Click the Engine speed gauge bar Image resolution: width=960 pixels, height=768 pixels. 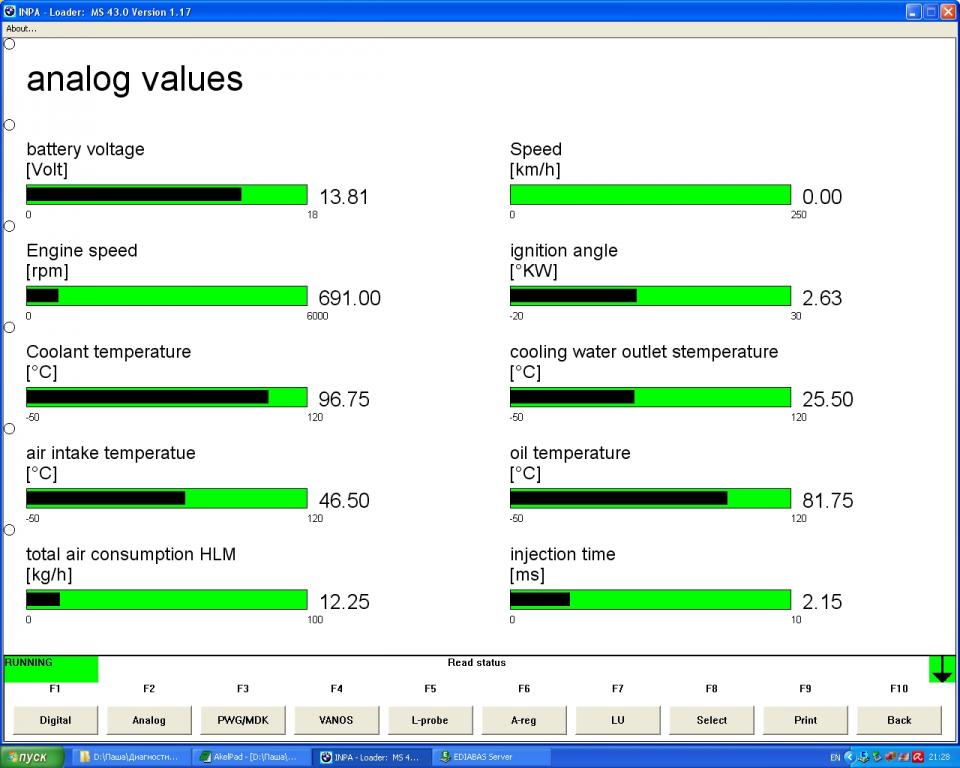tap(166, 296)
